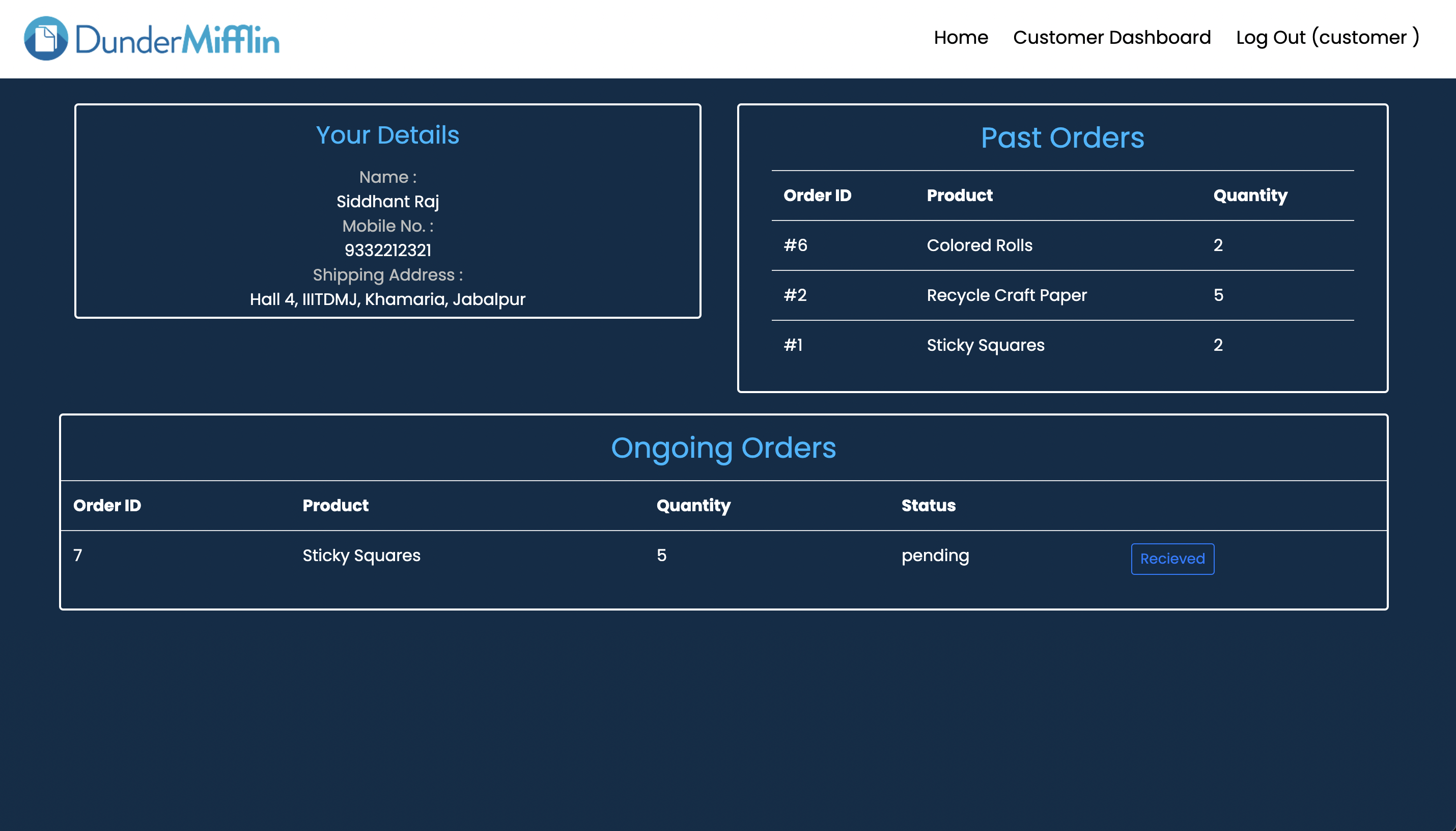Click Recycle Craft Paper product row
The height and width of the screenshot is (831, 1456).
1006,295
